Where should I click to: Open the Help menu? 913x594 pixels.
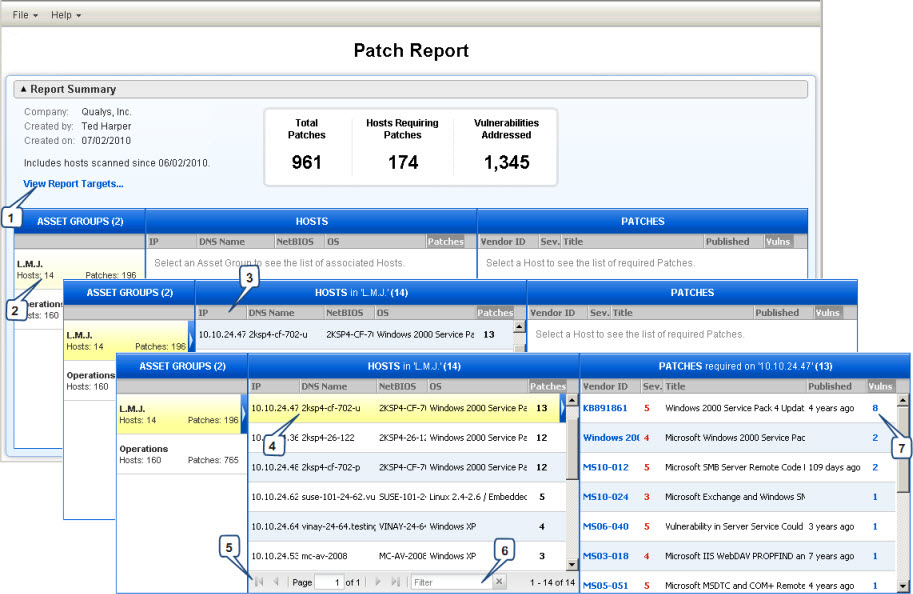pyautogui.click(x=61, y=14)
